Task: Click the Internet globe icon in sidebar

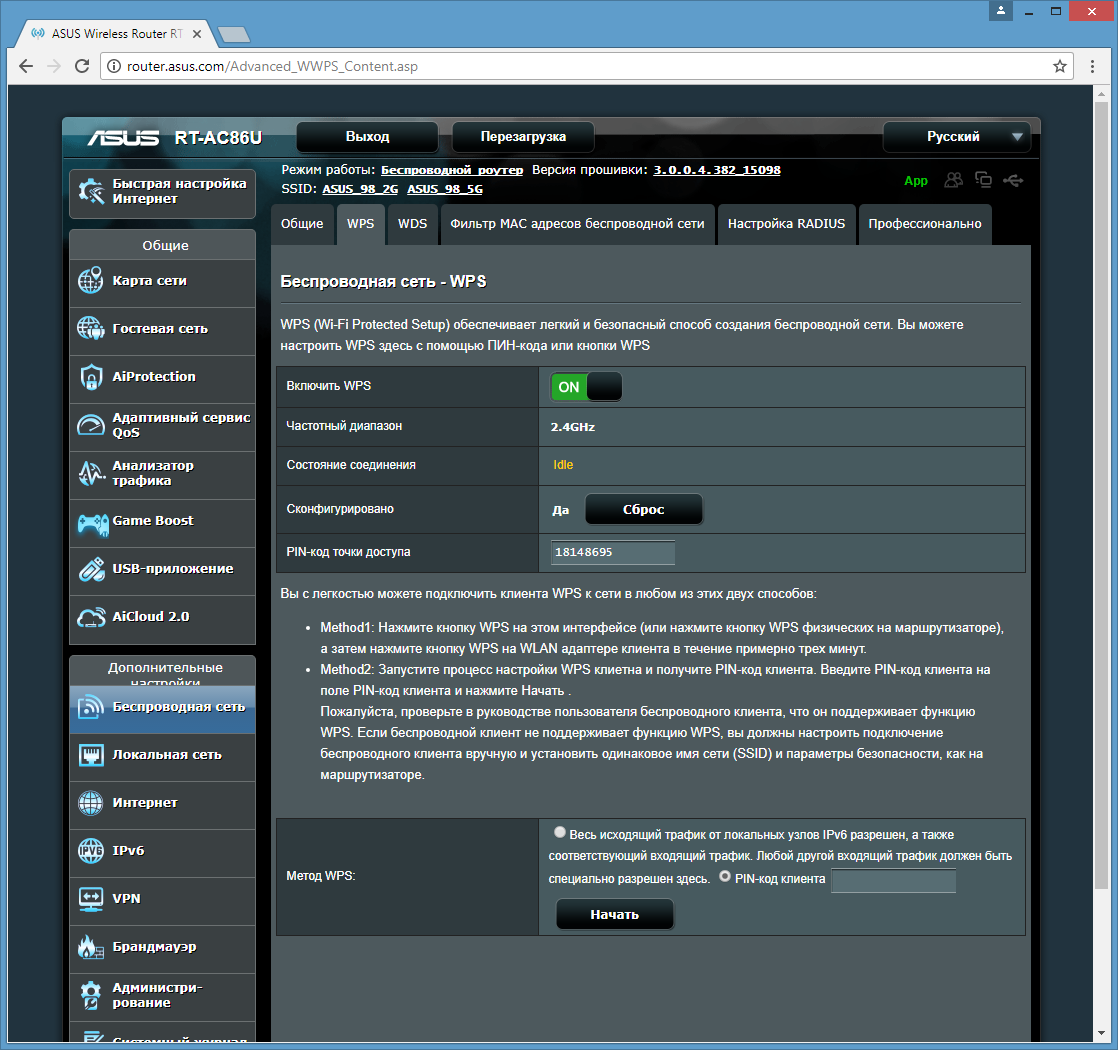Action: [x=91, y=803]
